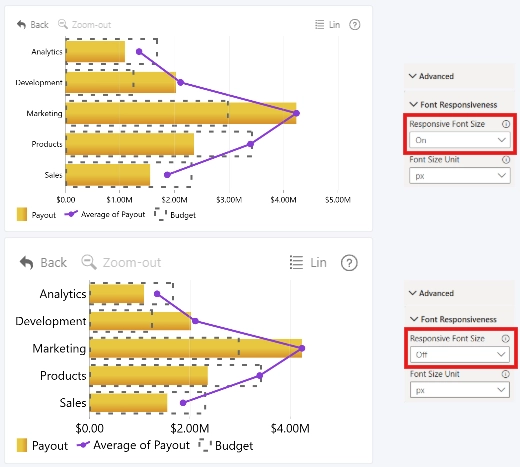520x467 pixels.
Task: Select Analytics payout bar in top chart
Action: point(95,51)
